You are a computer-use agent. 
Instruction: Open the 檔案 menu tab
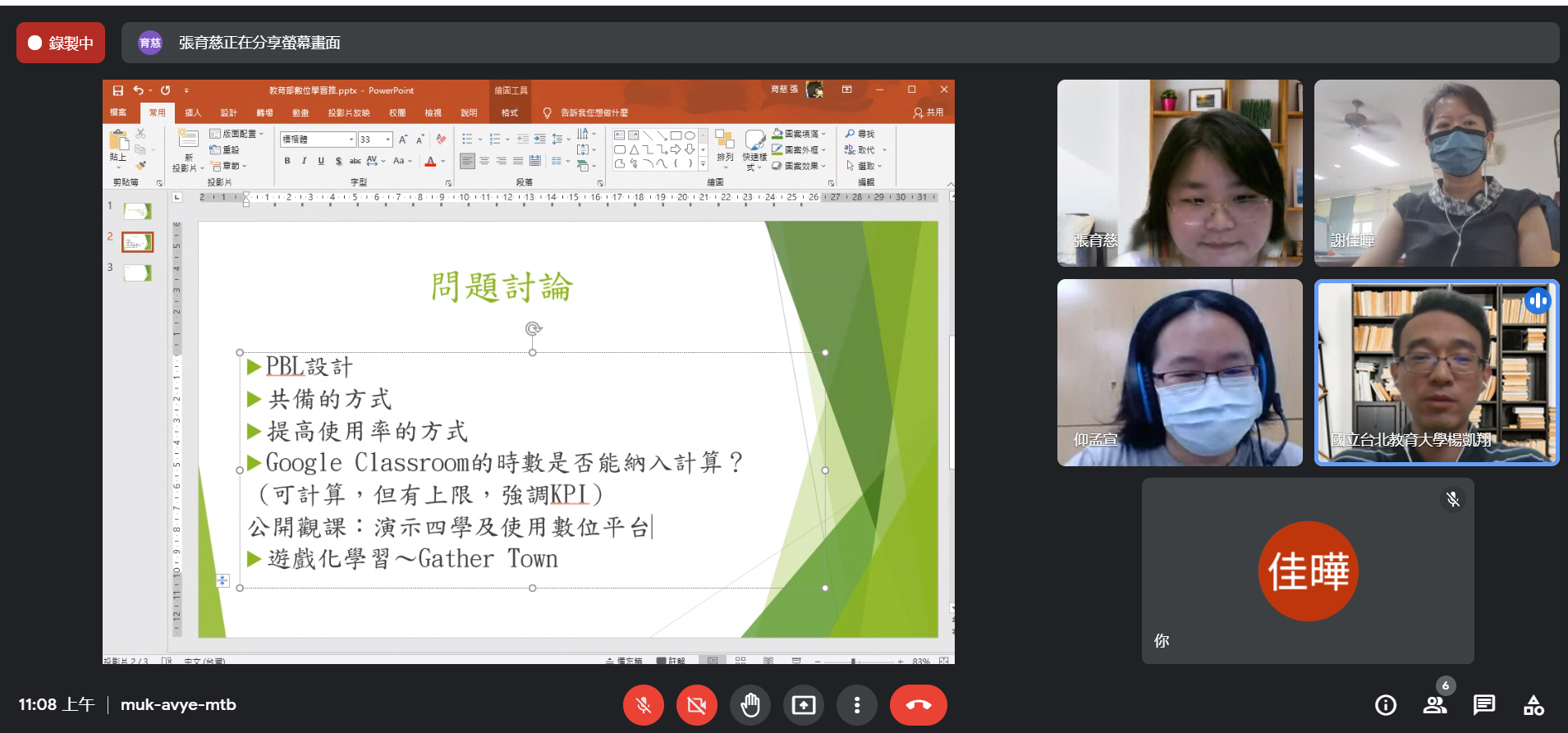(119, 112)
